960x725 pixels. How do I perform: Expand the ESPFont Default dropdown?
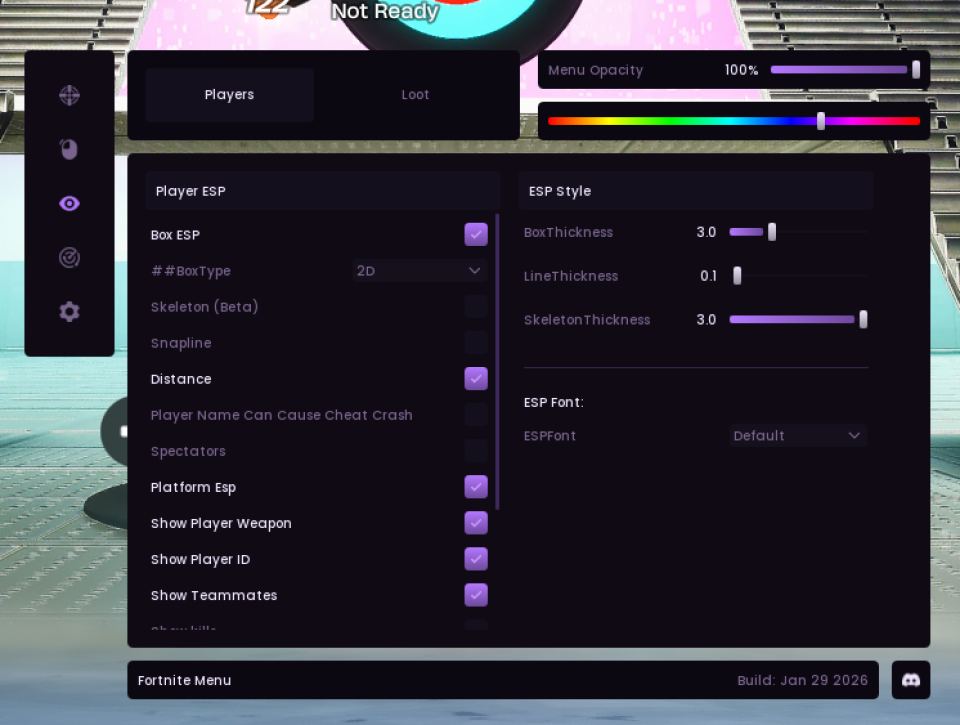[x=798, y=435]
